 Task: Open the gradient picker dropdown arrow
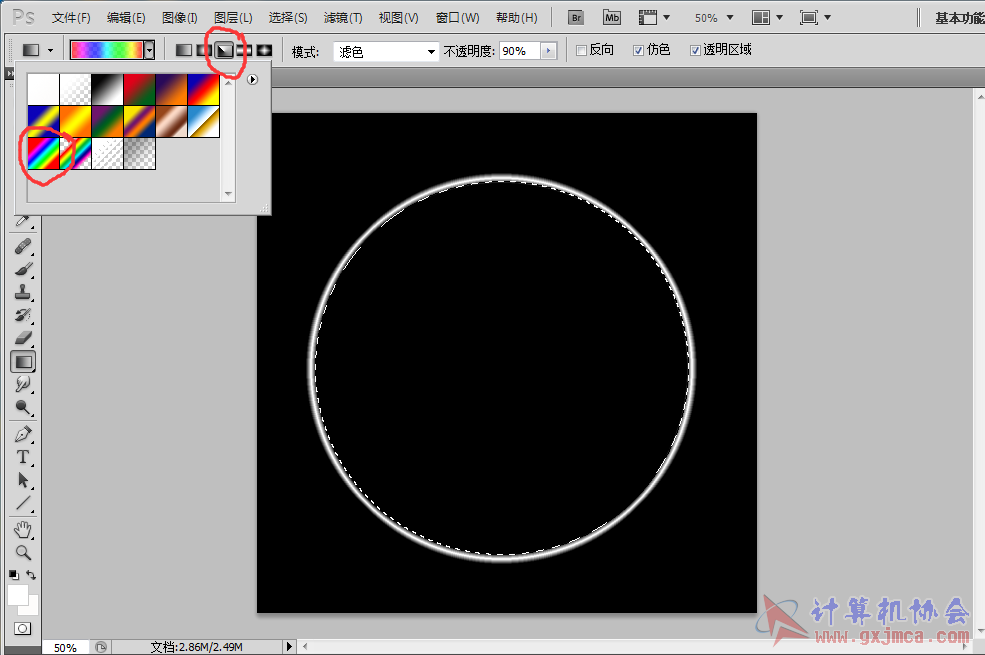click(x=149, y=50)
